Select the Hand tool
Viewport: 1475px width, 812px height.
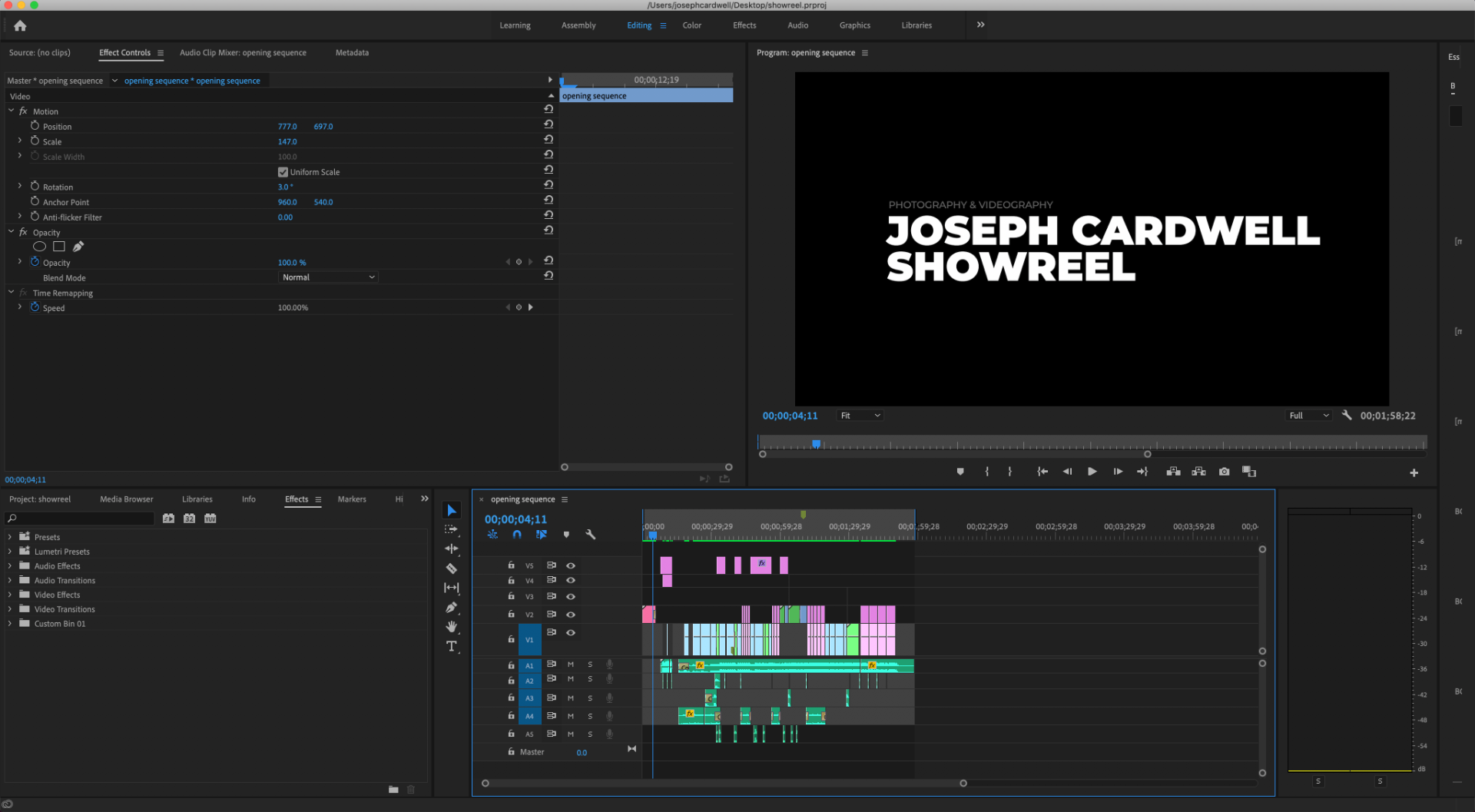(x=452, y=626)
